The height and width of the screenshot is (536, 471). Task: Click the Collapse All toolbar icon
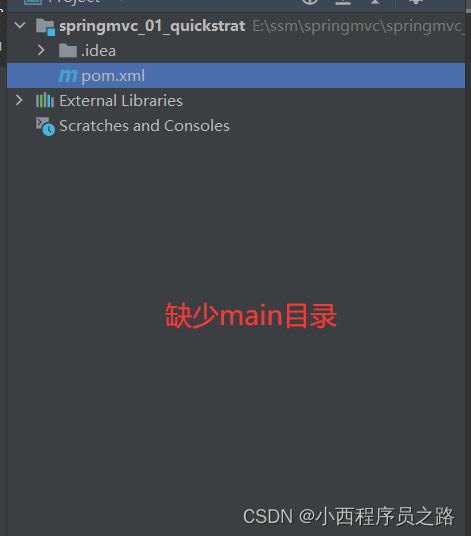(375, 2)
